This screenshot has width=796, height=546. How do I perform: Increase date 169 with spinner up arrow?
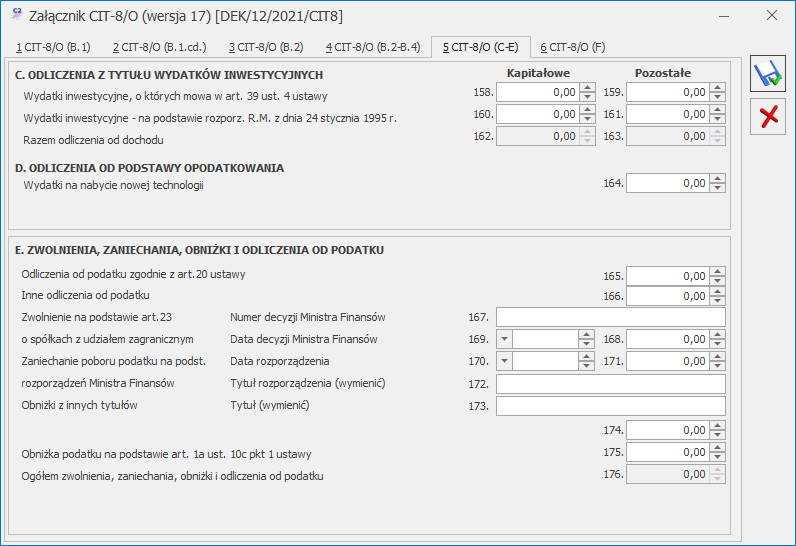click(x=586, y=334)
